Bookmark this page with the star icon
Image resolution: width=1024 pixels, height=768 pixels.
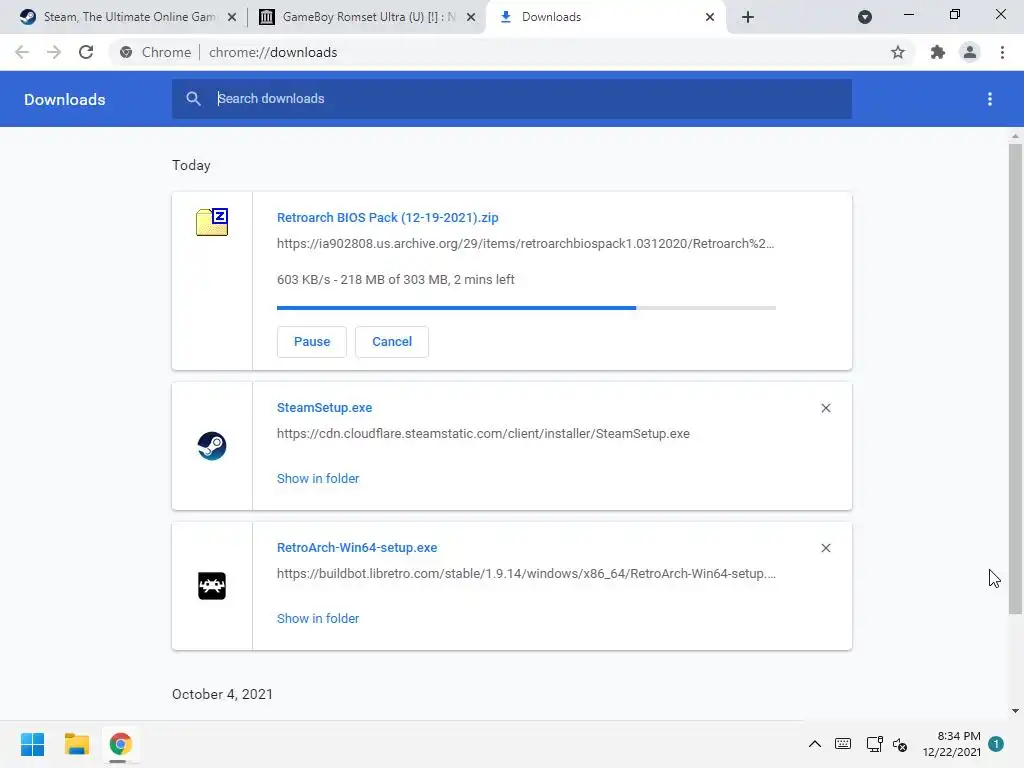898,52
